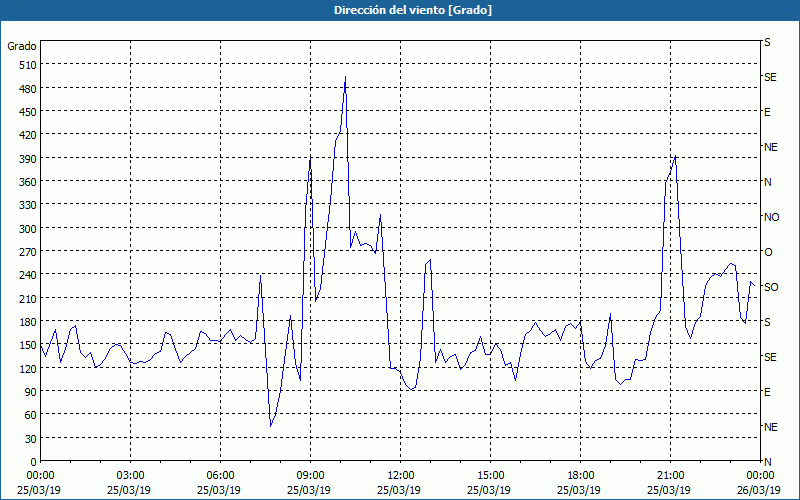Click the 210 degree axis label
This screenshot has height=500, width=800.
pos(28,298)
